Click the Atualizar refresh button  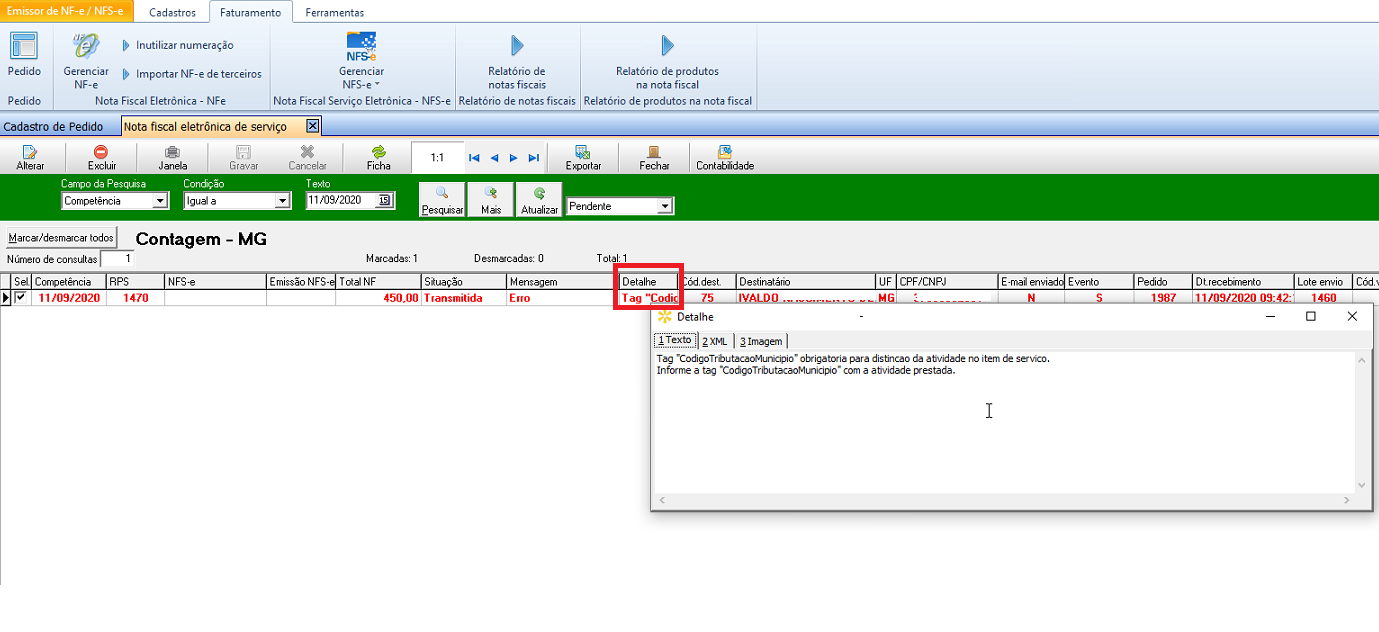coord(539,200)
